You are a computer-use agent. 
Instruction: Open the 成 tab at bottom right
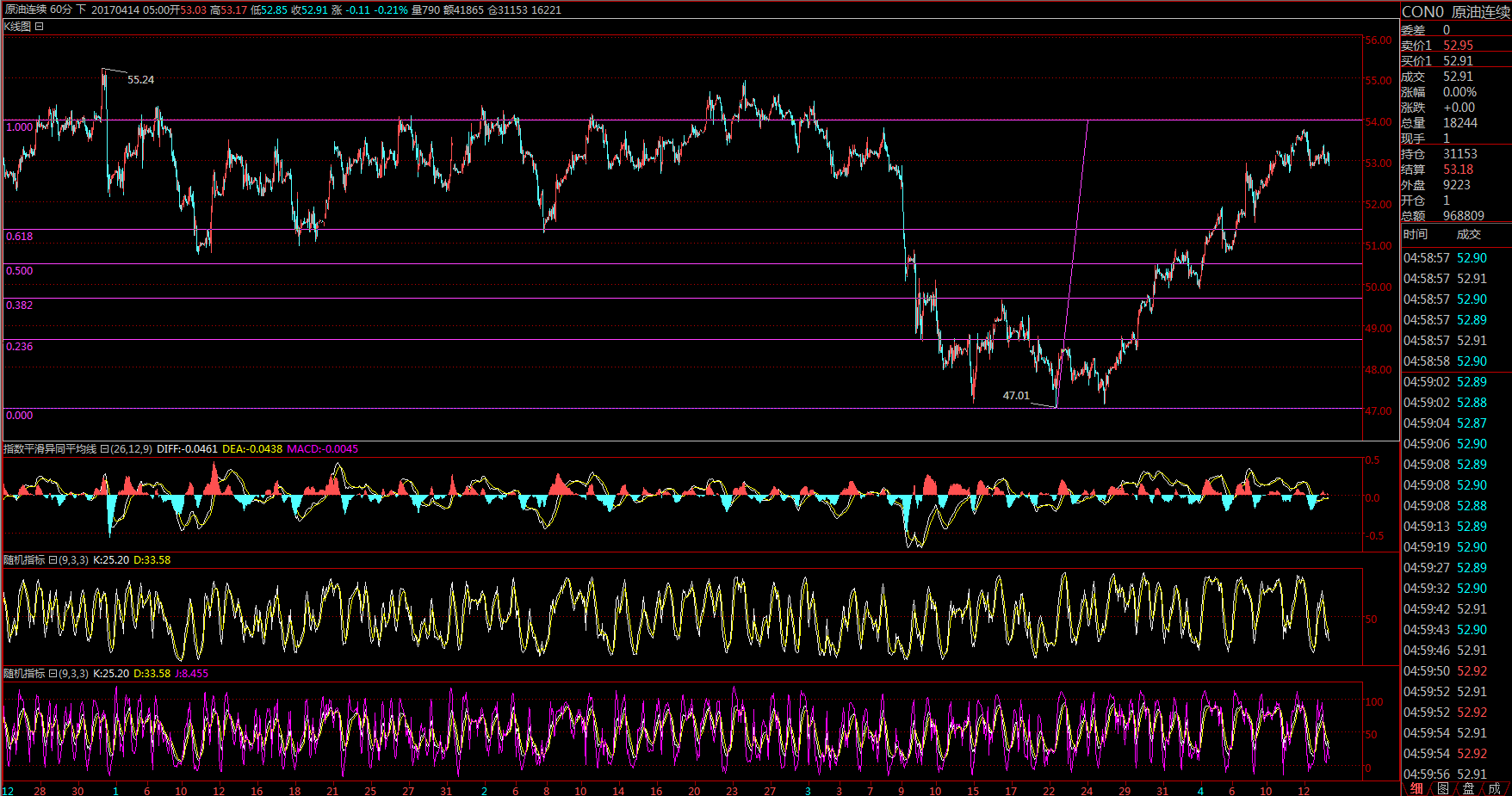(x=1494, y=788)
